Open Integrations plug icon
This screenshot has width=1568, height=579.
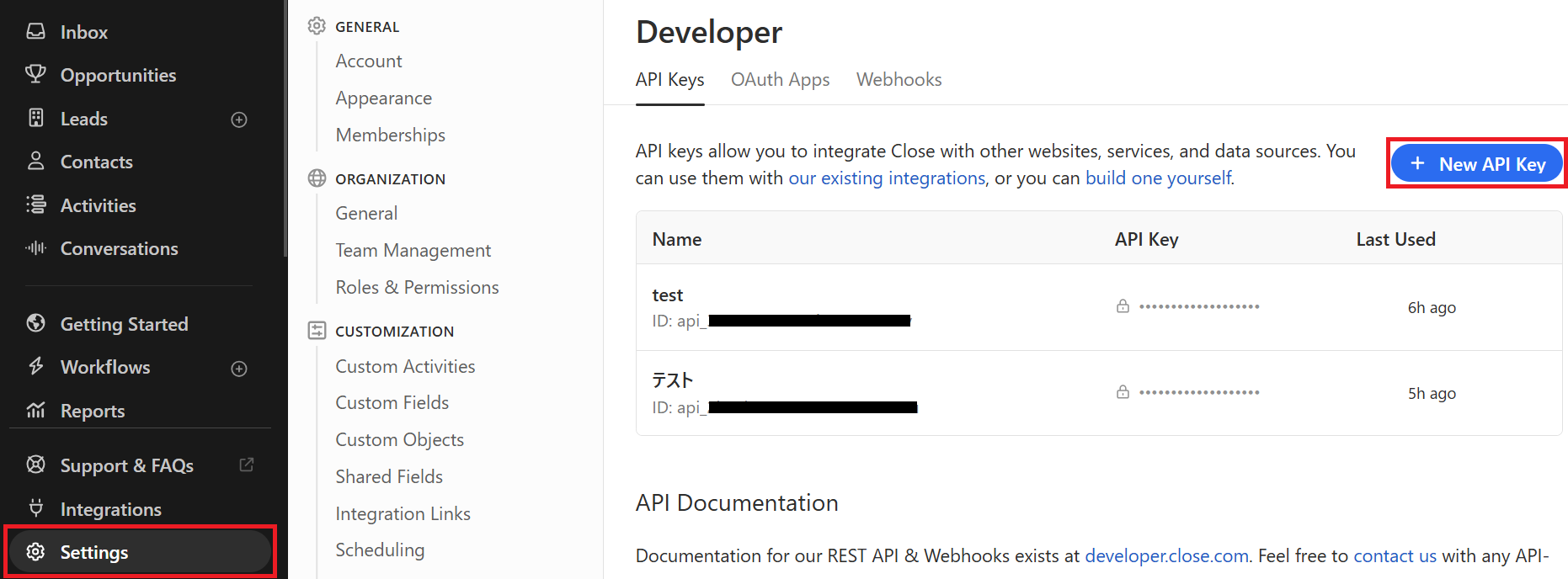point(35,508)
